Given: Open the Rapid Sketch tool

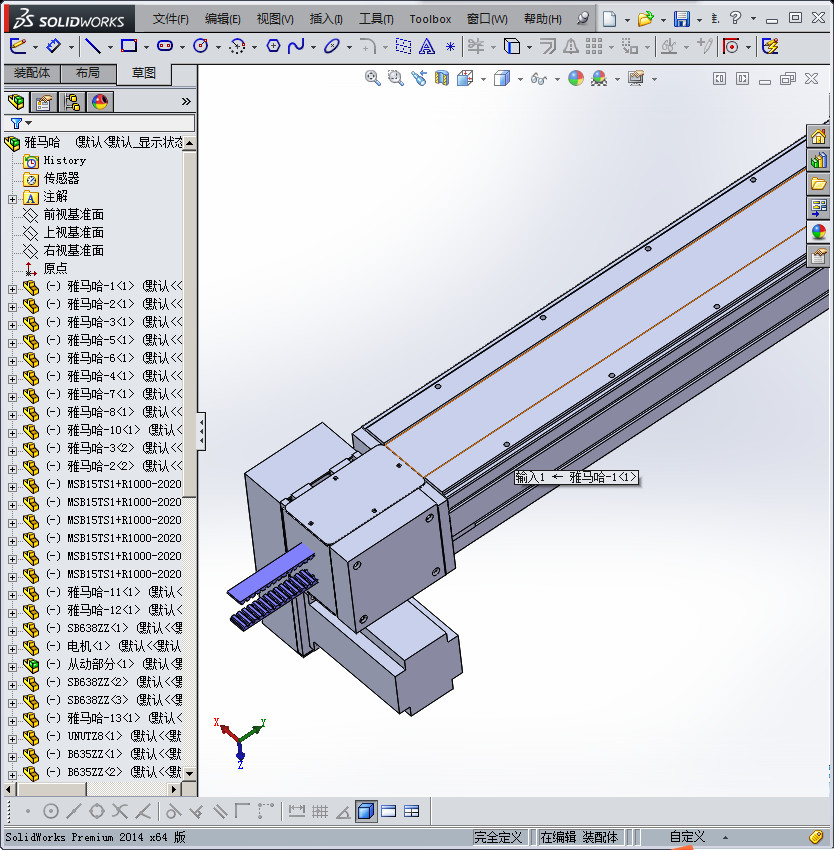Looking at the screenshot, I should pyautogui.click(x=771, y=46).
